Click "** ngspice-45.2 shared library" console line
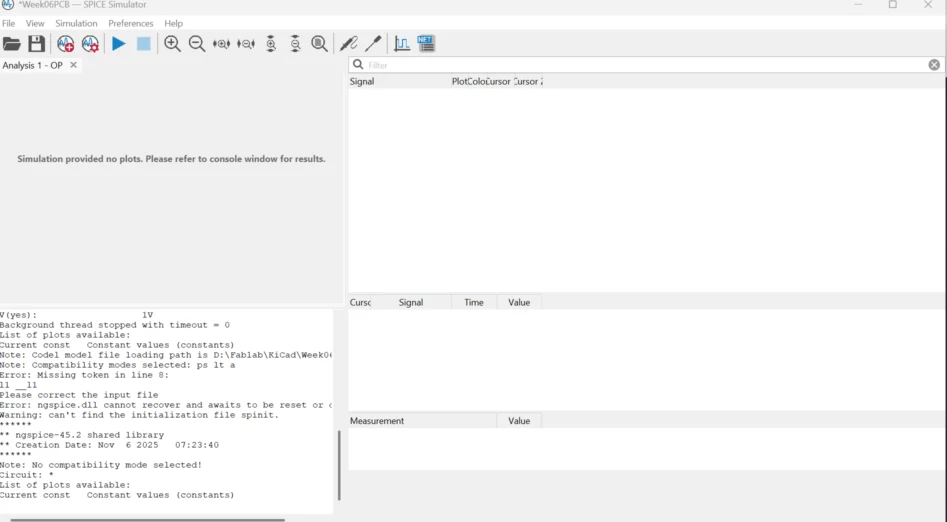This screenshot has width=947, height=522. click(82, 435)
